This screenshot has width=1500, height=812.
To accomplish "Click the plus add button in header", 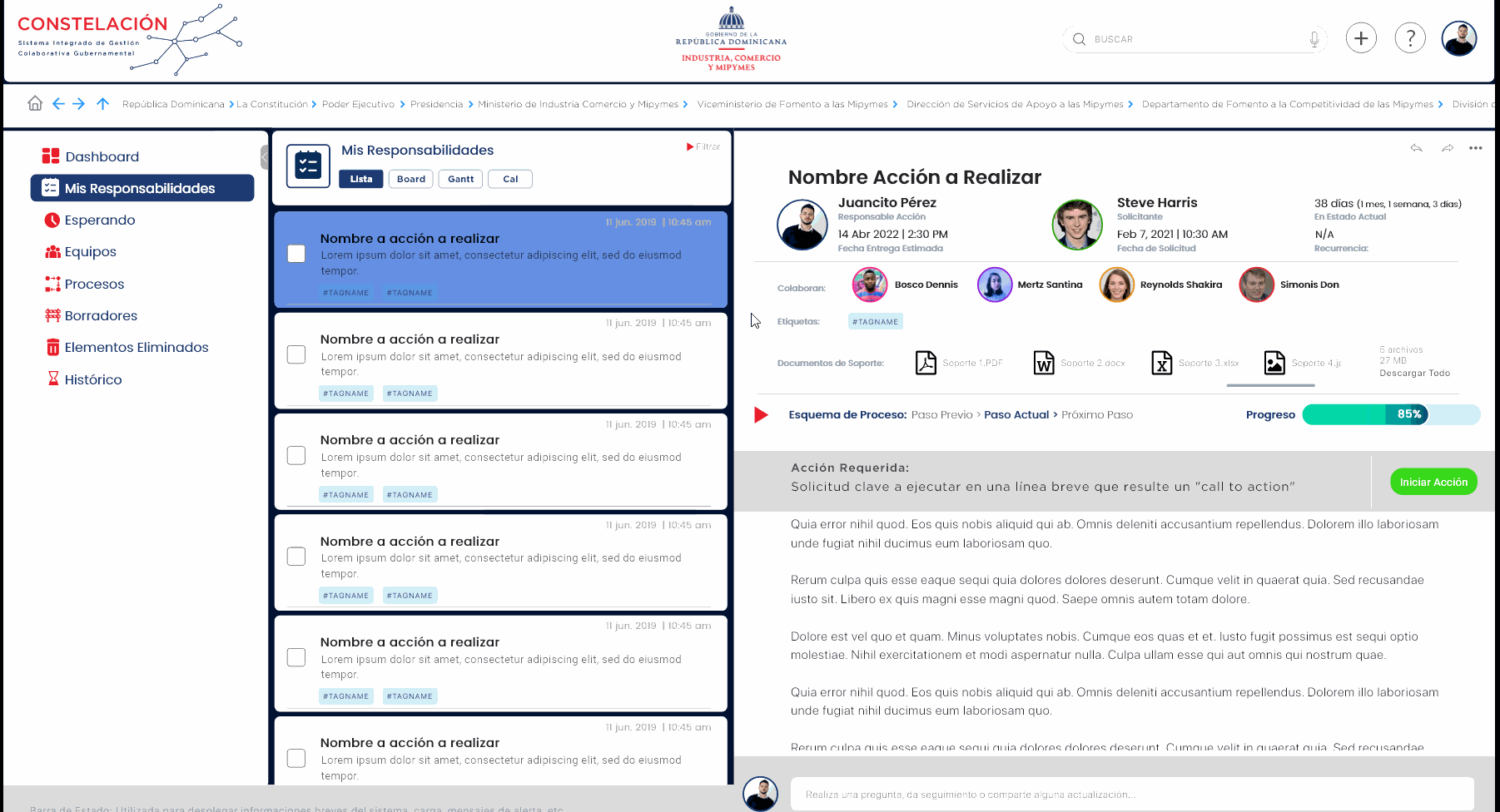I will tap(1361, 38).
